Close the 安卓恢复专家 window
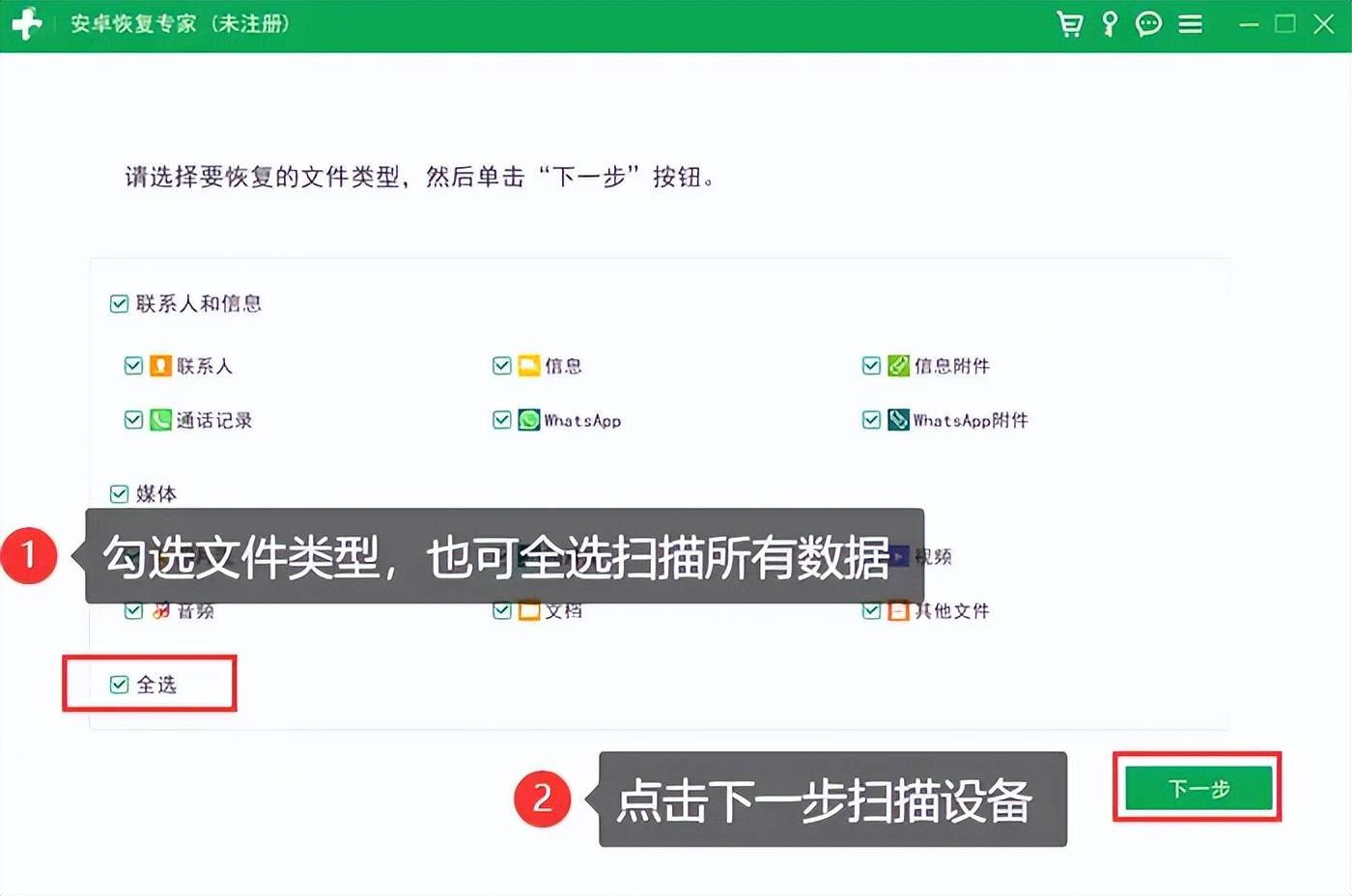Image resolution: width=1352 pixels, height=896 pixels. (1324, 24)
